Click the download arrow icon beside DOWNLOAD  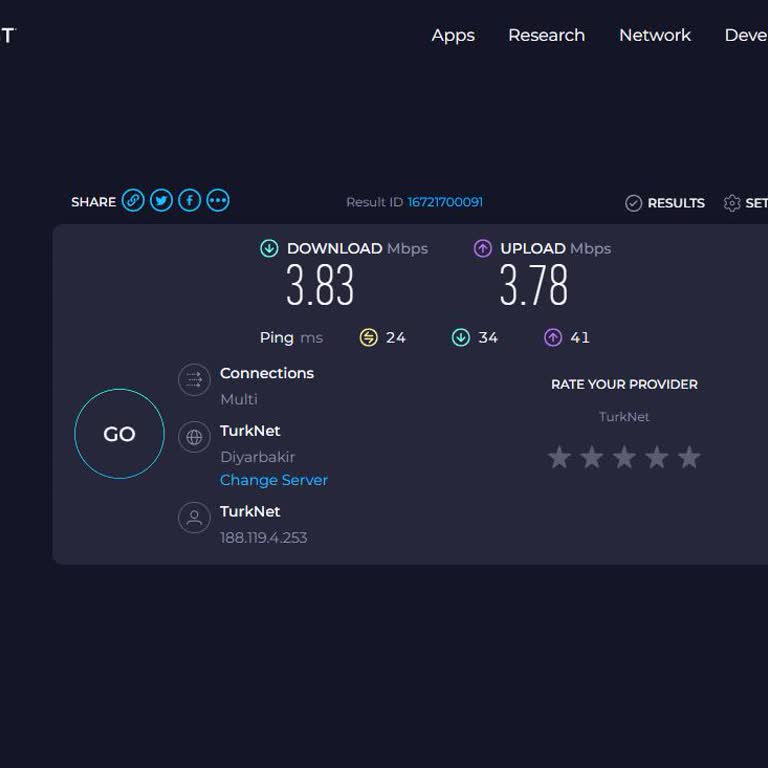click(269, 248)
